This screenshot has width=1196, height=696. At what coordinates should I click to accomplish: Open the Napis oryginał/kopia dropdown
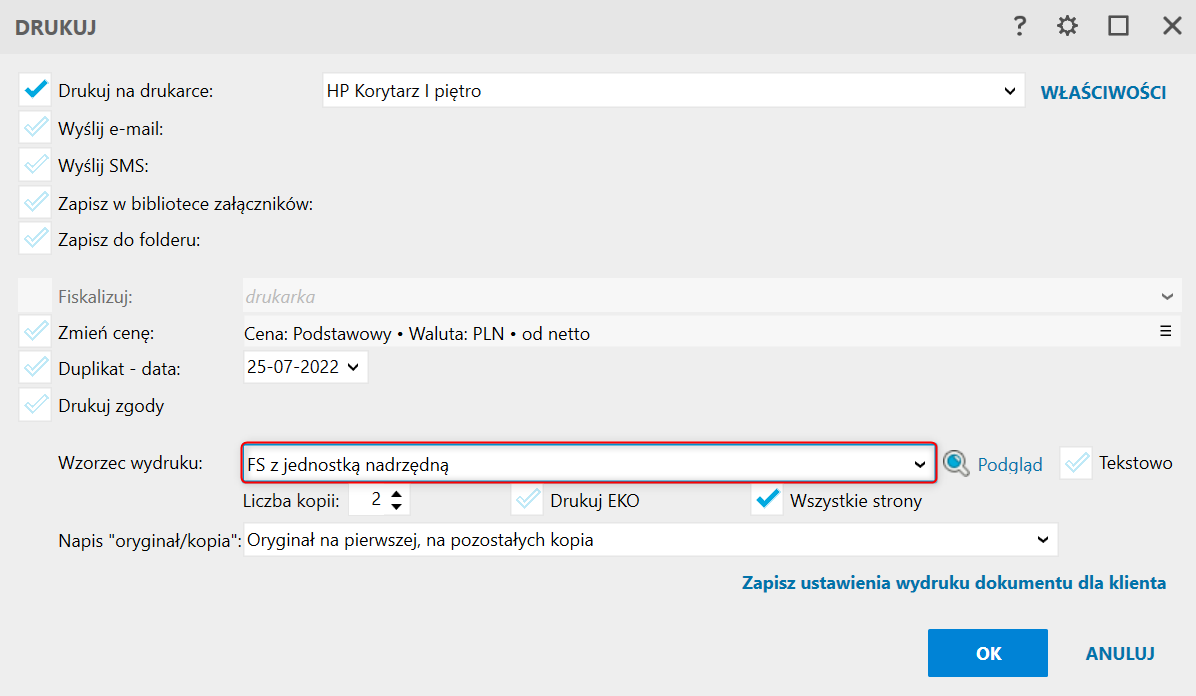[1042, 540]
